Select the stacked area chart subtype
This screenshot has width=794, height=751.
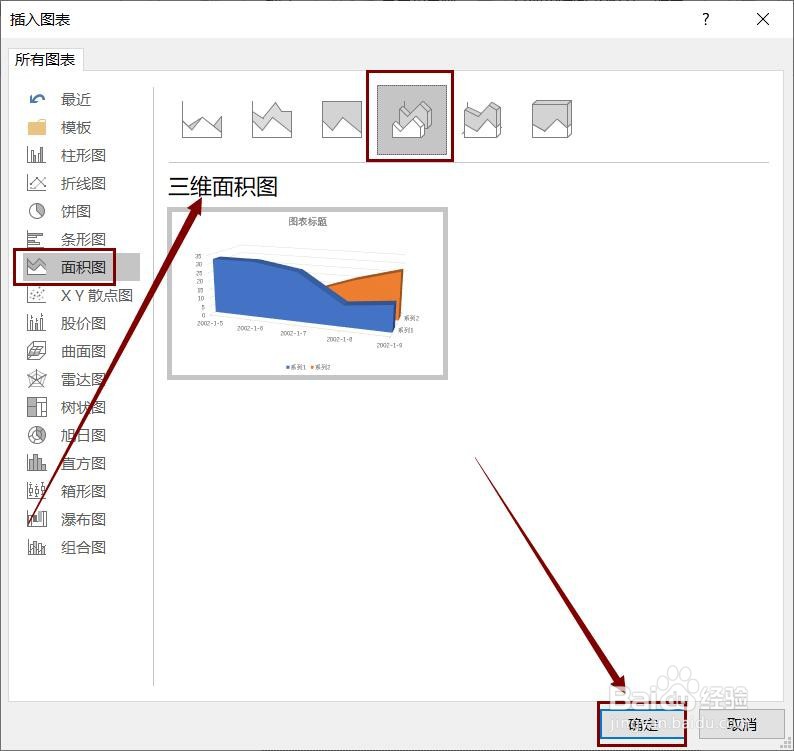272,120
